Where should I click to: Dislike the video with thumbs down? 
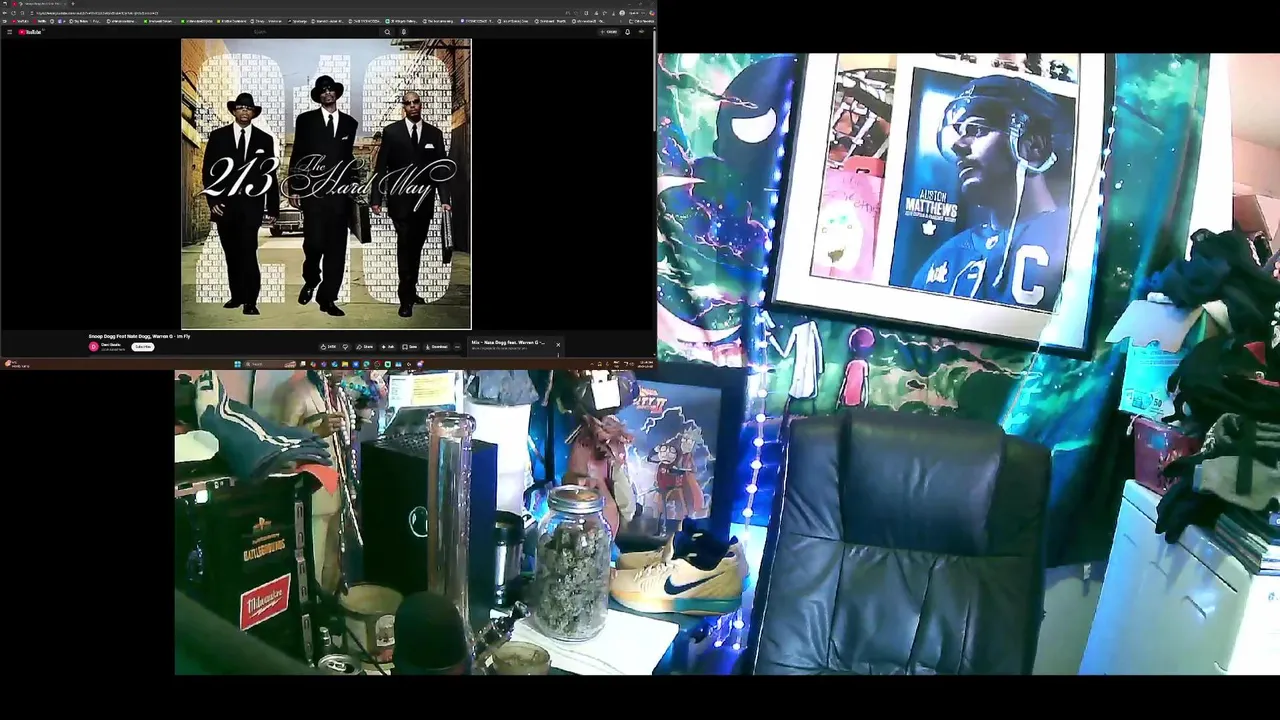pyautogui.click(x=345, y=347)
